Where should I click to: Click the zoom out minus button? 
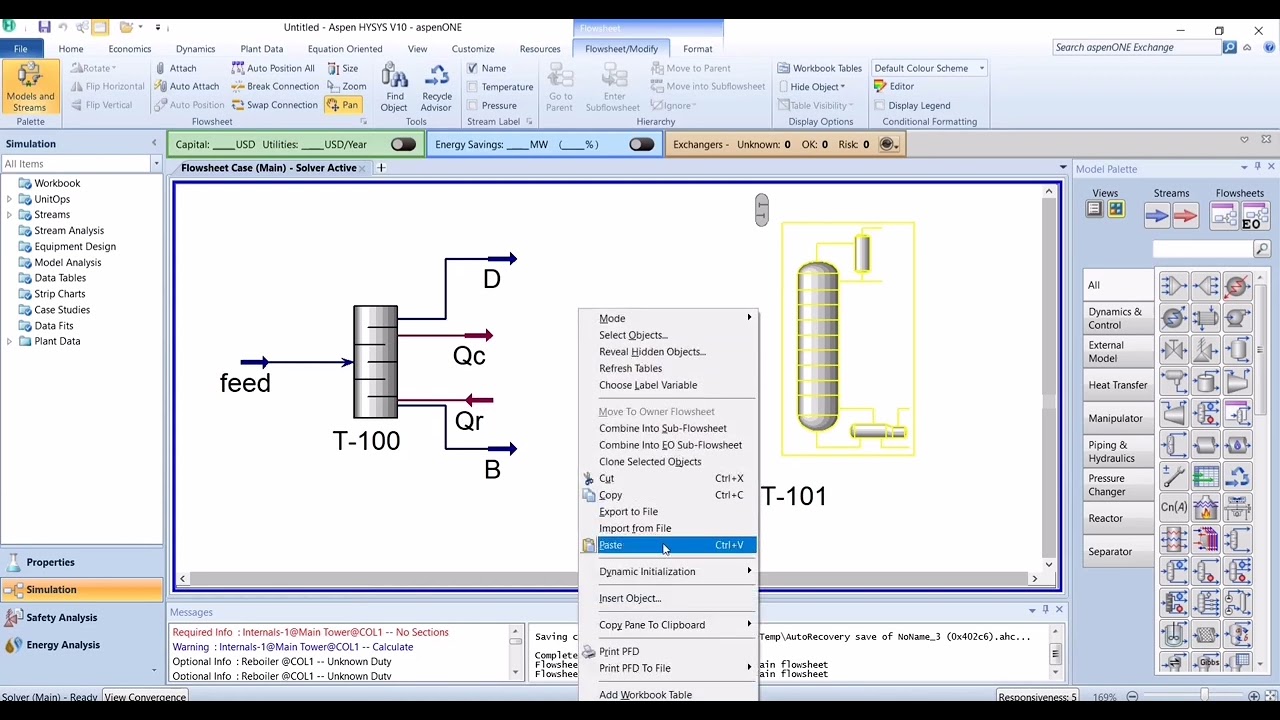[1132, 696]
